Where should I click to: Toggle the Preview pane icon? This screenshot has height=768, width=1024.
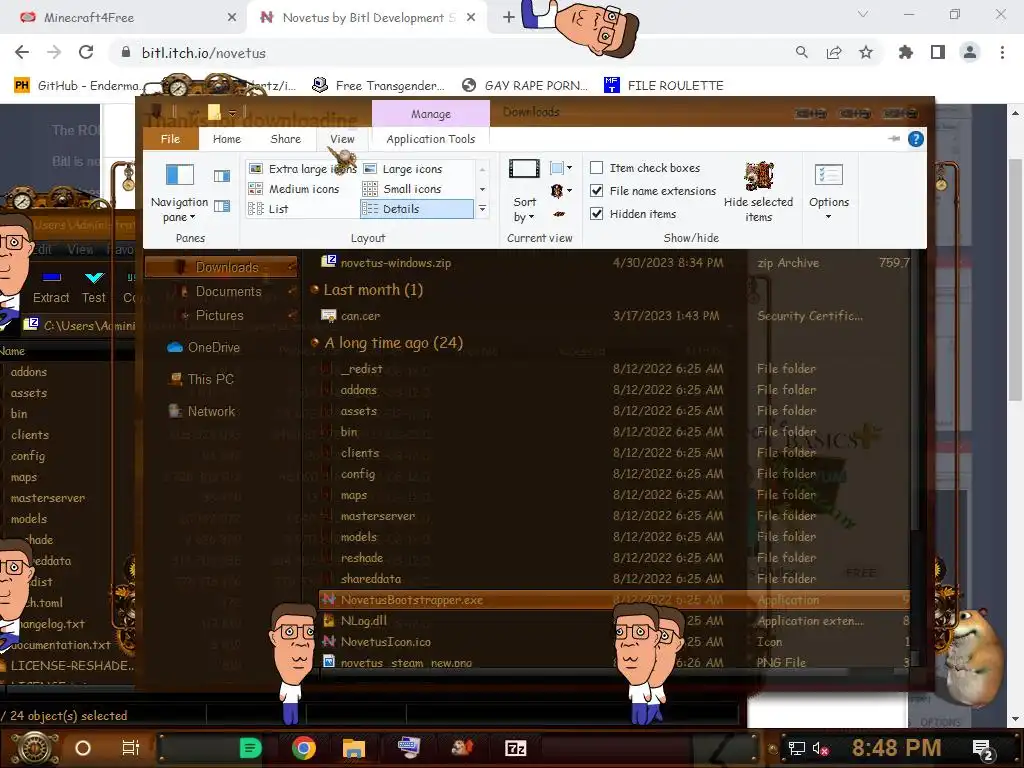pyautogui.click(x=222, y=176)
